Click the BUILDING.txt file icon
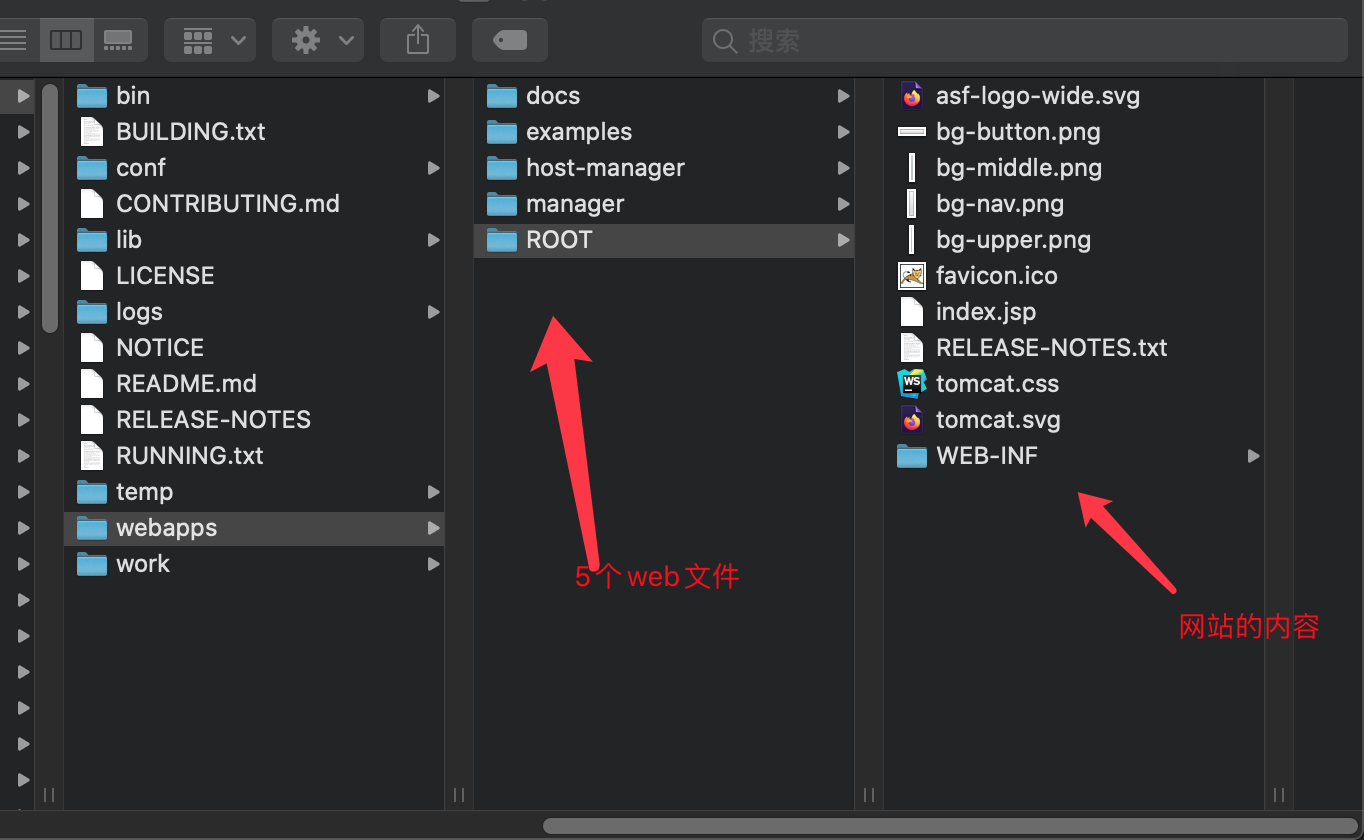 [x=92, y=132]
